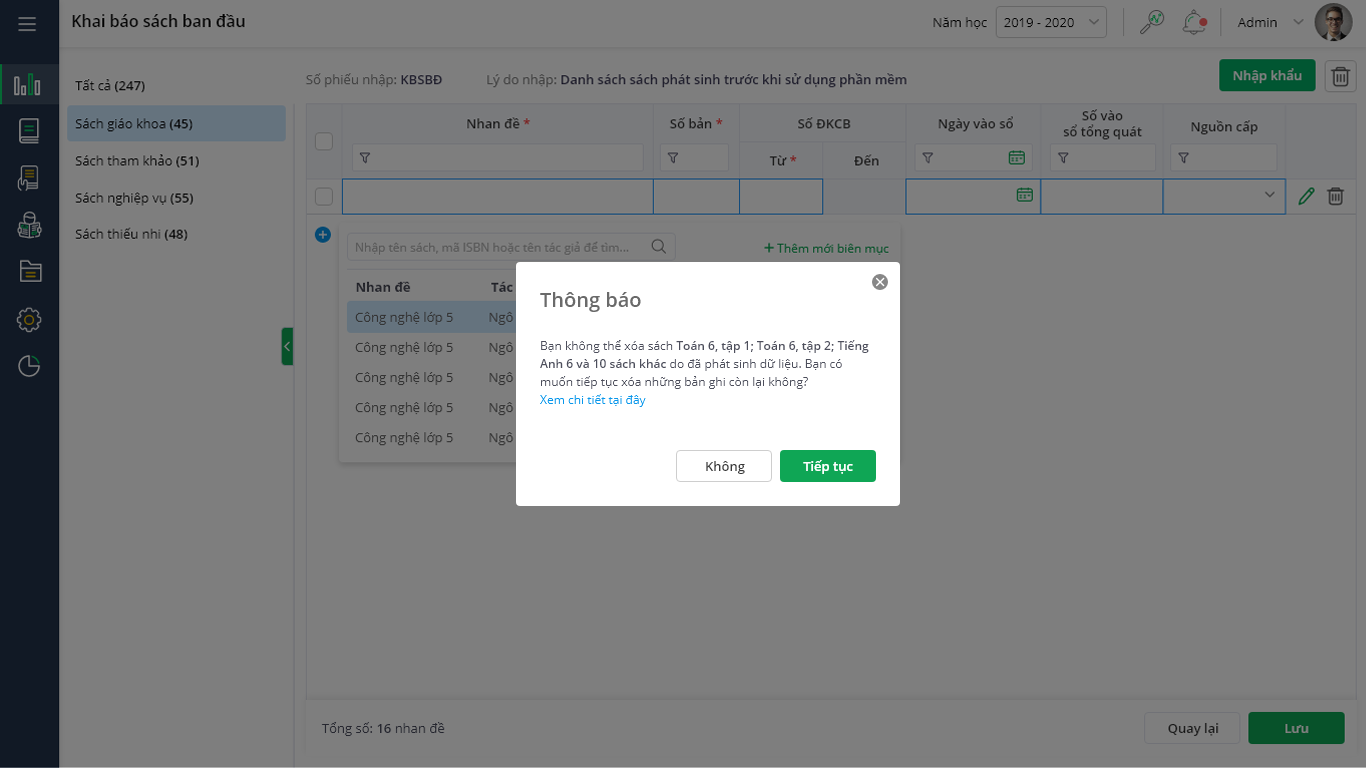Click the blue plus add-row icon
This screenshot has height=768, width=1366.
click(x=323, y=235)
